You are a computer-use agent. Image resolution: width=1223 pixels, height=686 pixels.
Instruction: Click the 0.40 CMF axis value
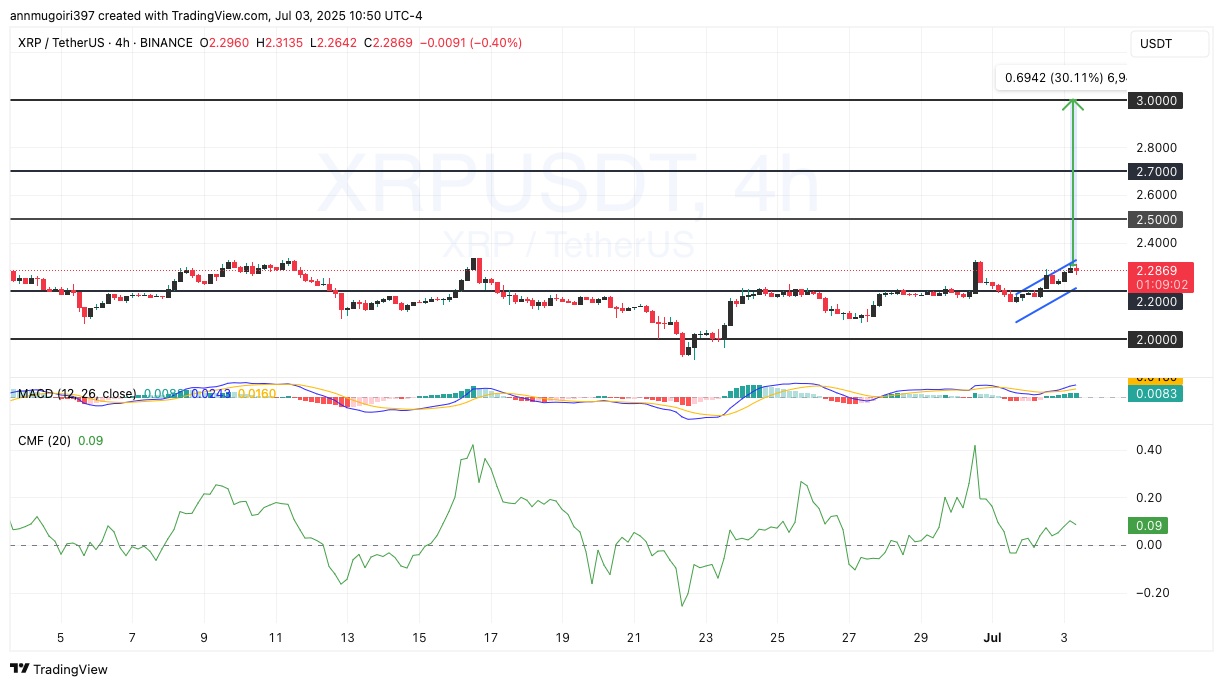pos(1147,450)
